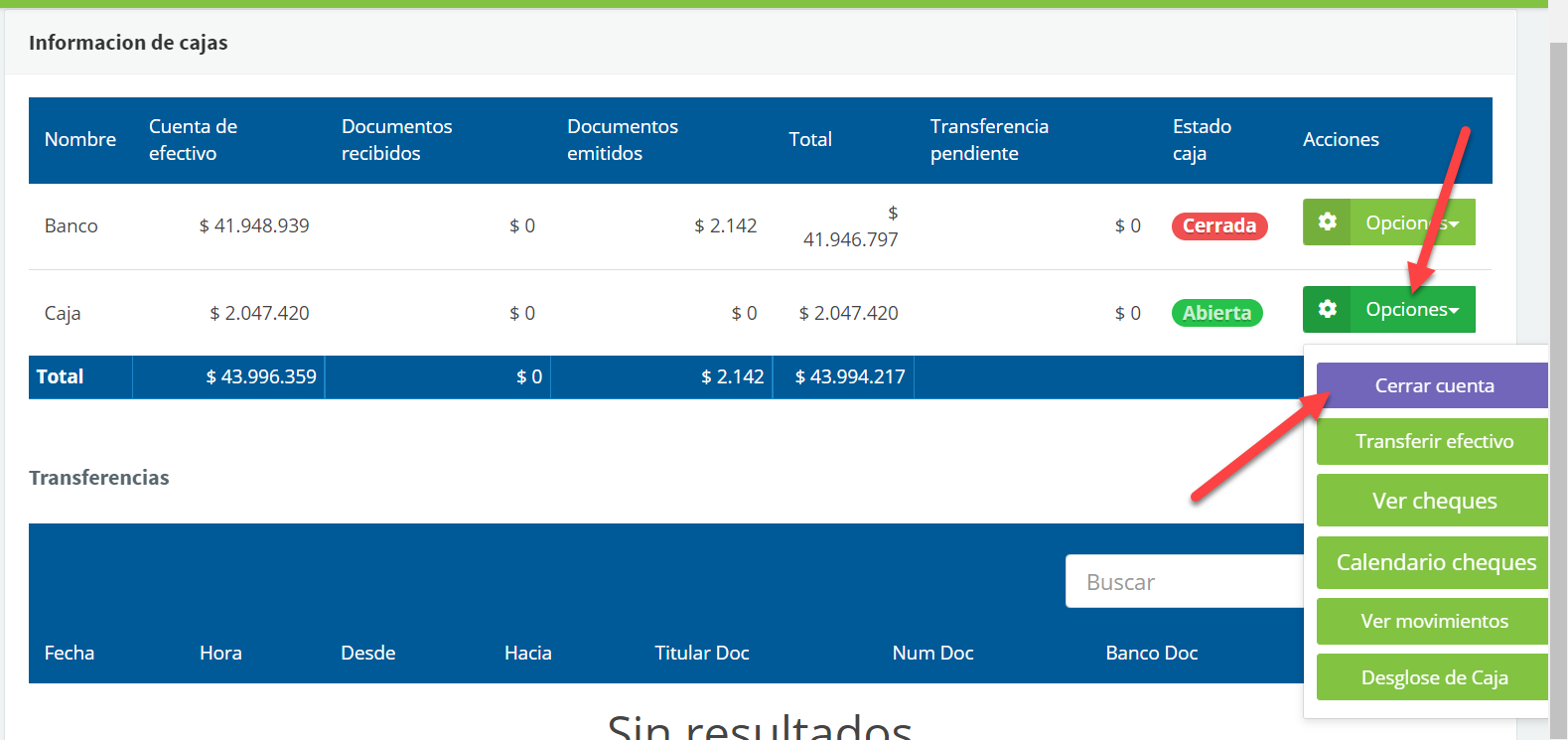The width and height of the screenshot is (1568, 740).
Task: Select Cerrar cuenta from the options menu
Action: [1432, 385]
